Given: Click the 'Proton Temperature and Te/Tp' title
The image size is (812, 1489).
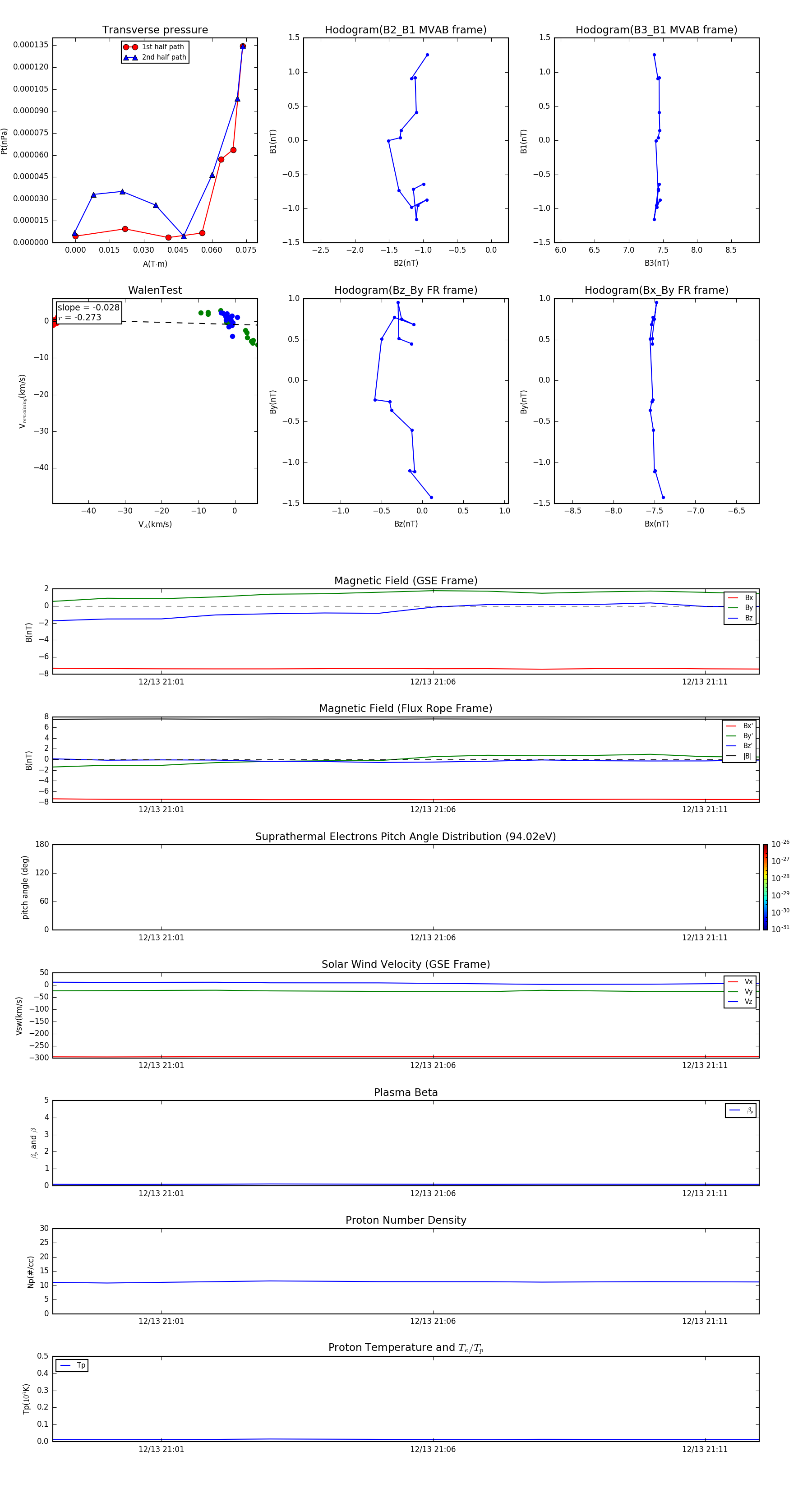Looking at the screenshot, I should tap(406, 1347).
